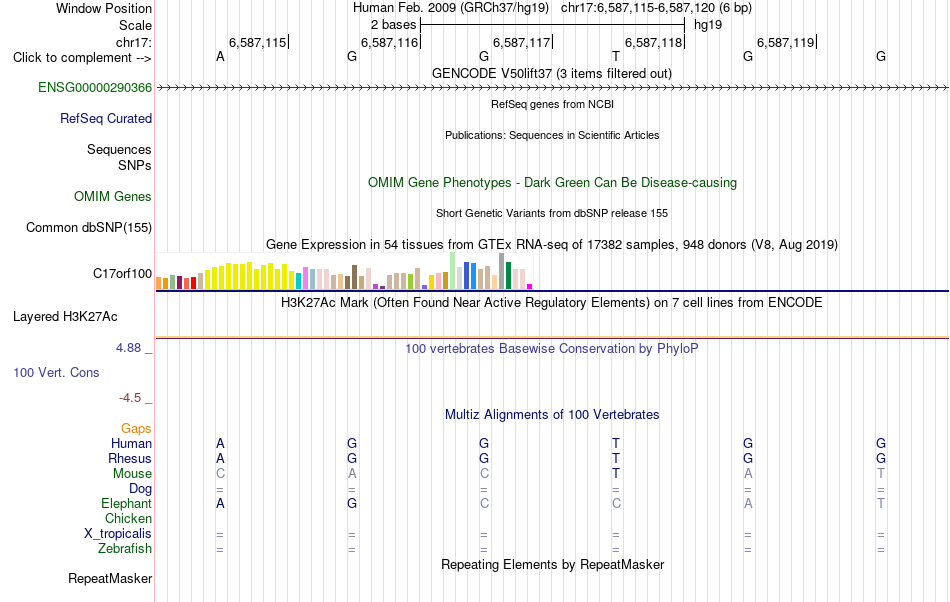
Task: Click the GTEx Gene Expression track title
Action: [x=552, y=245]
